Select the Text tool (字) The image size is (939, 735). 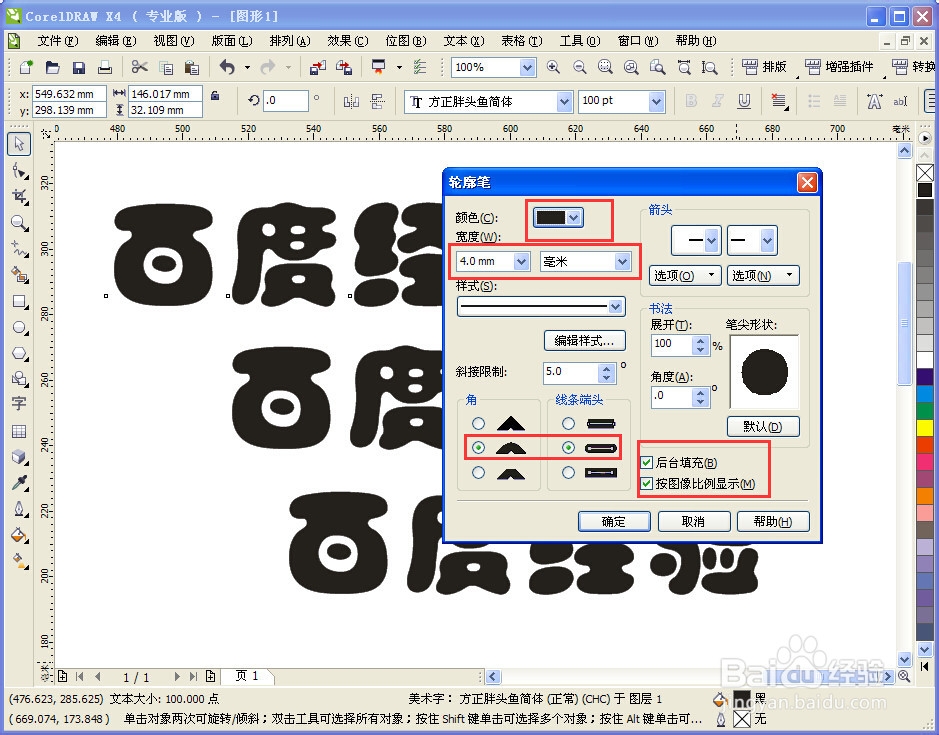coord(19,404)
